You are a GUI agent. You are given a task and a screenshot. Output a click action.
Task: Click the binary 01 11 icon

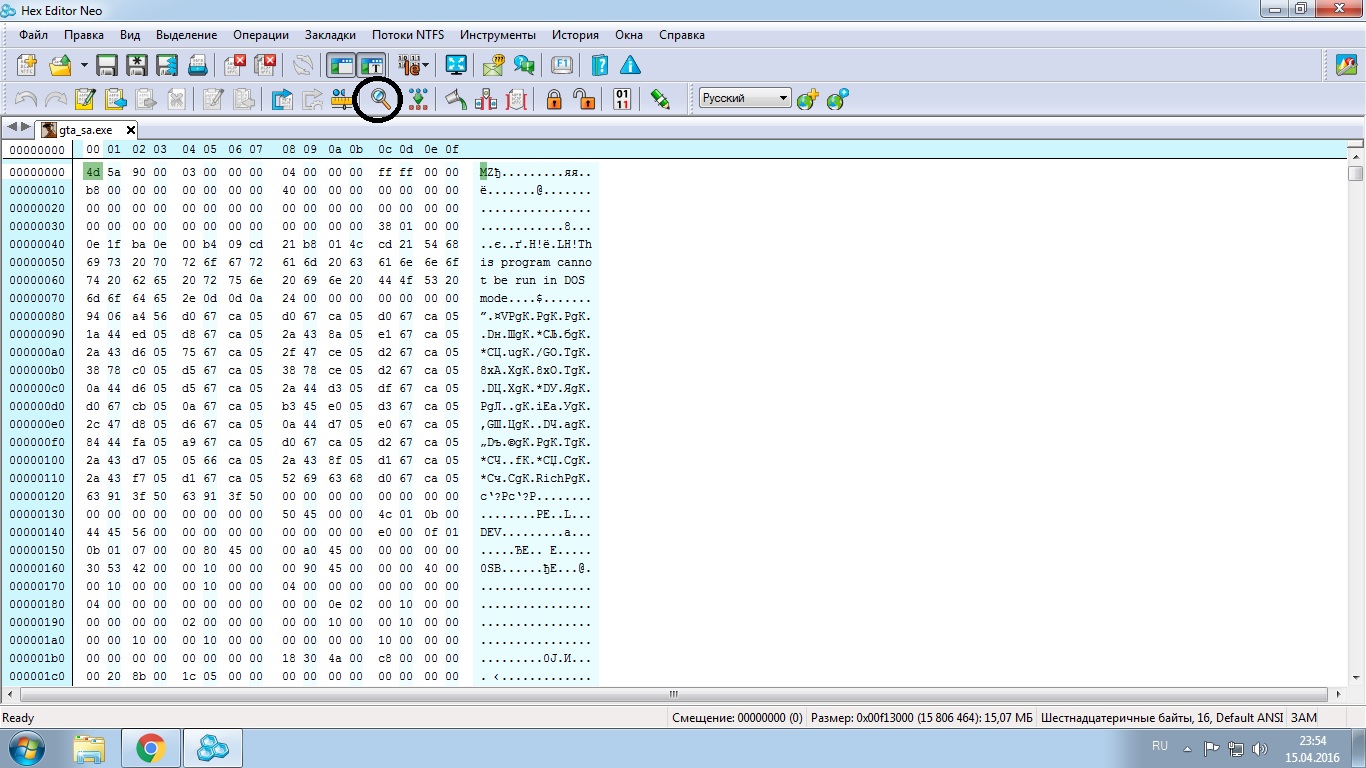[x=622, y=99]
